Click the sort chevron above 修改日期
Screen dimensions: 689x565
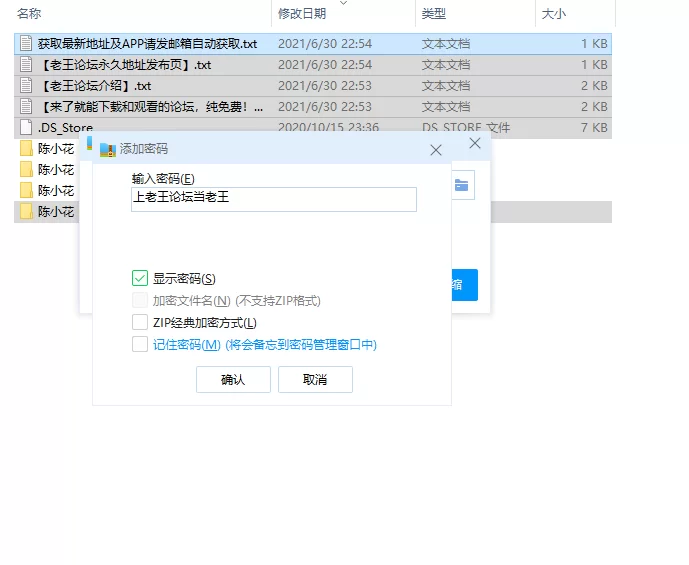coord(344,3)
